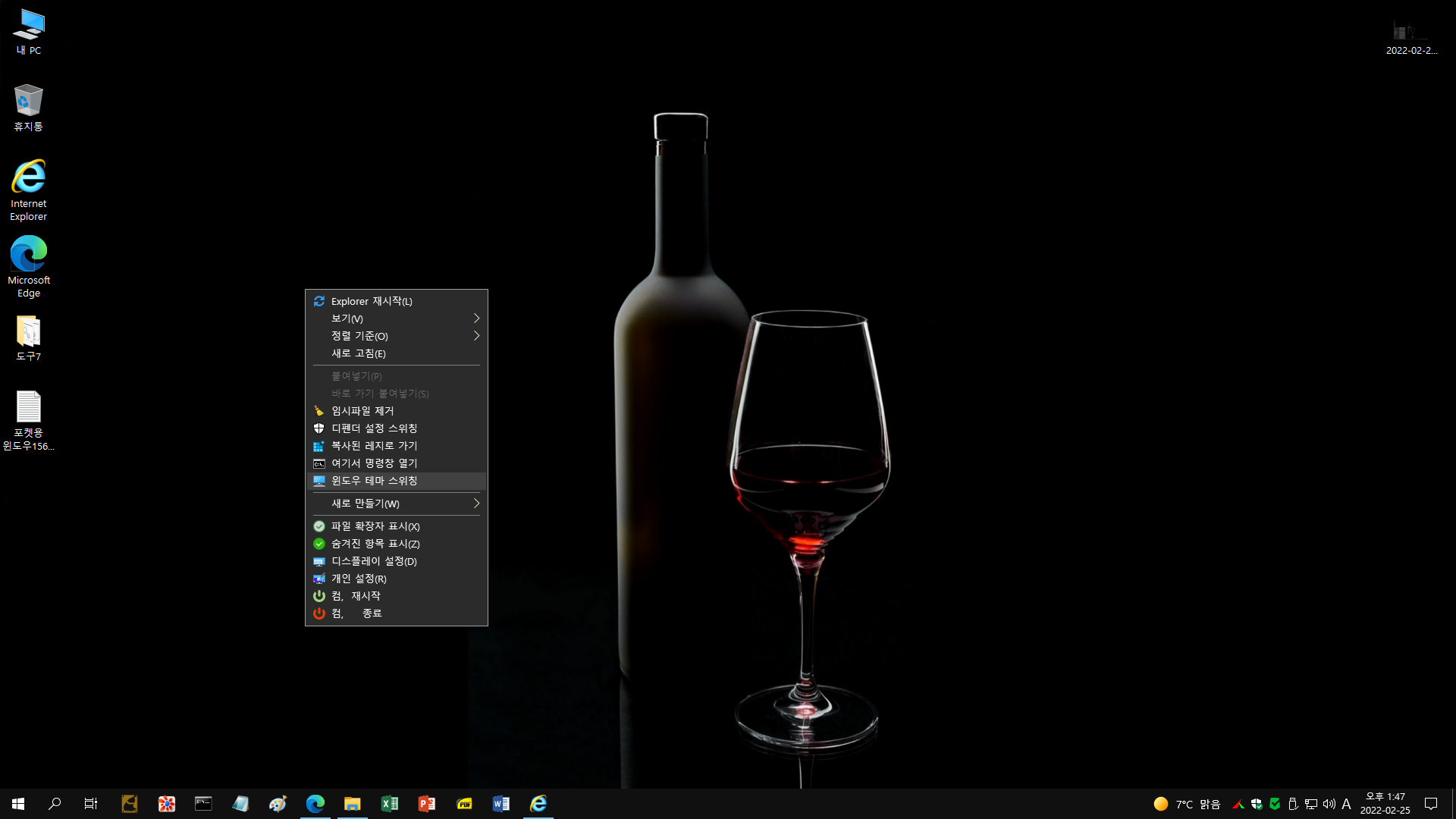
Task: Open taskbar search magnifier
Action: click(x=55, y=804)
